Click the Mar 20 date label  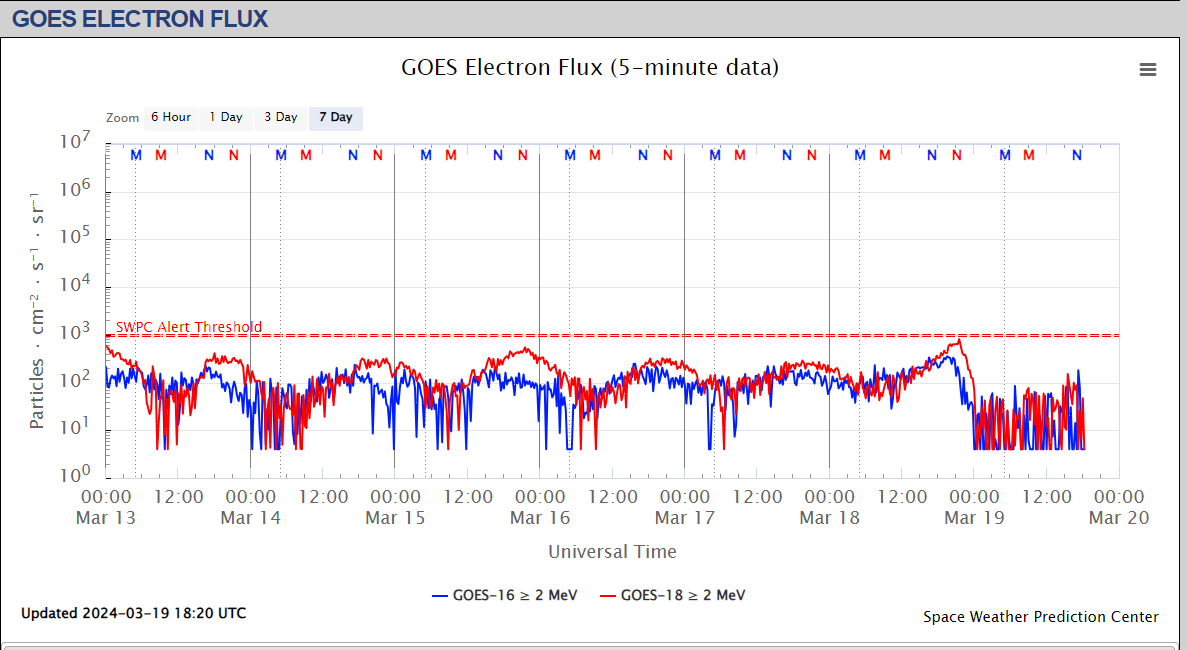(x=1119, y=518)
